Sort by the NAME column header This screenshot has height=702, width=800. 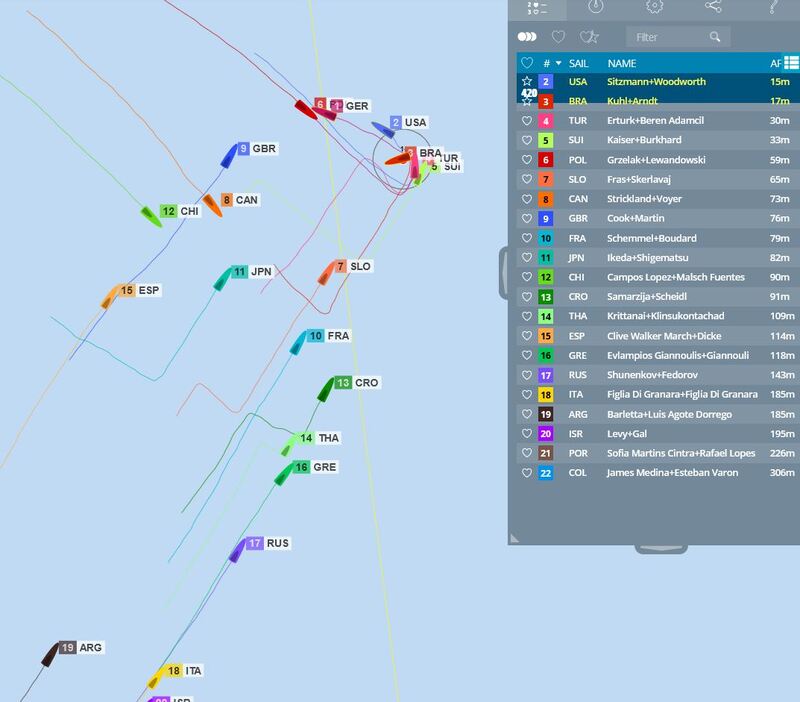[x=621, y=63]
